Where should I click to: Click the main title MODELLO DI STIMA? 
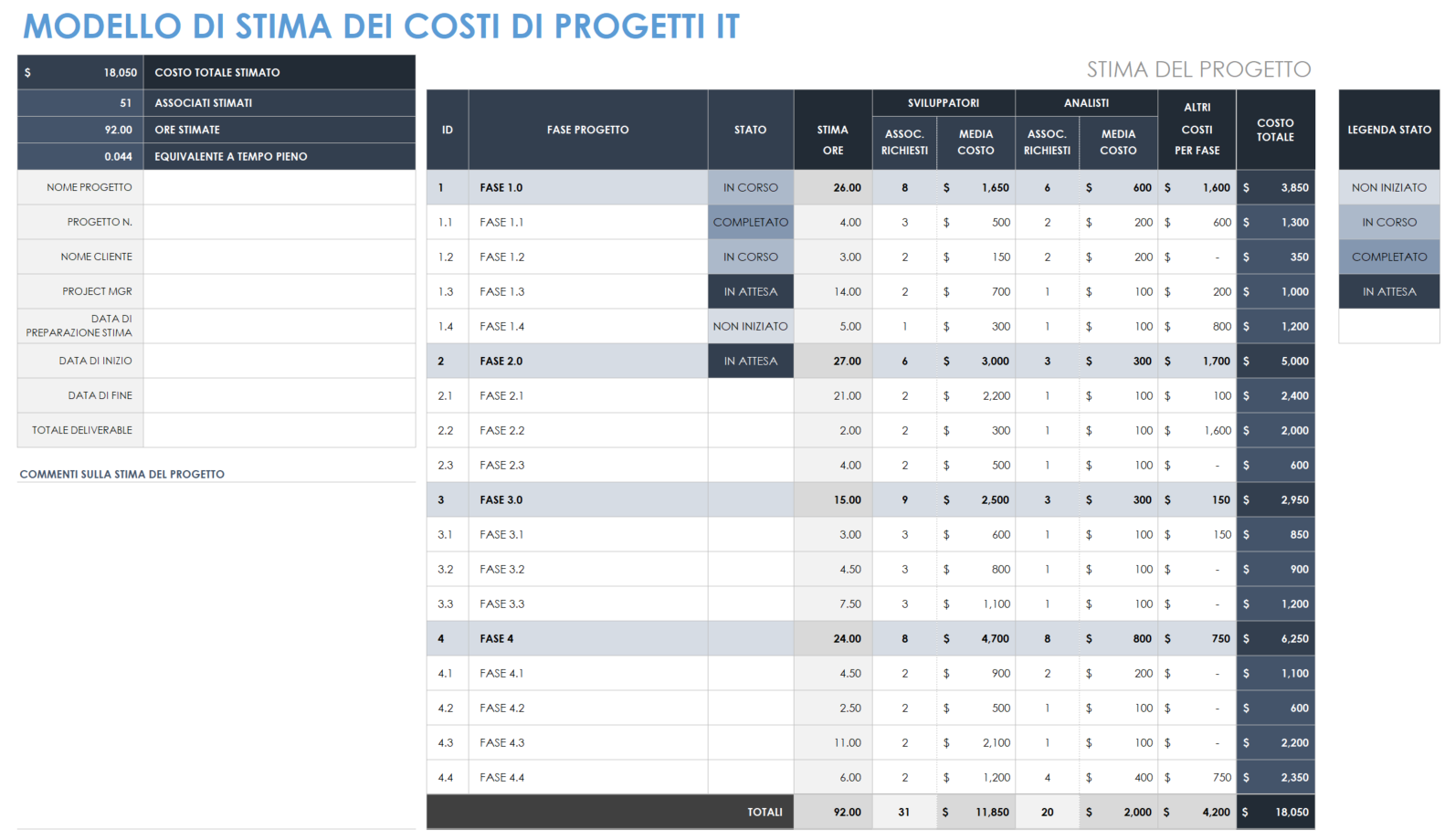tap(381, 26)
